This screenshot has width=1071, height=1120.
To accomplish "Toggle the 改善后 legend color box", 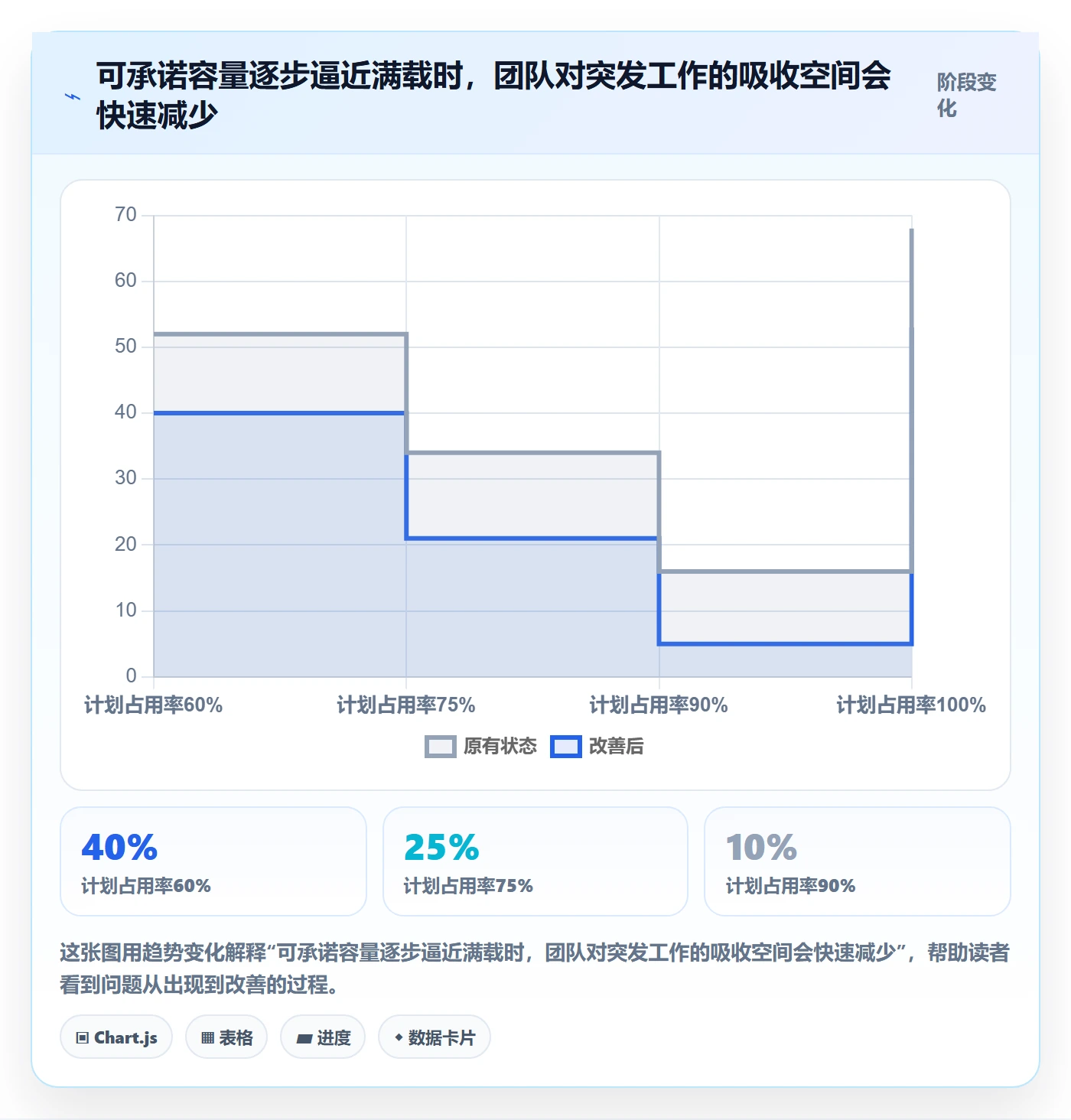I will pos(566,747).
